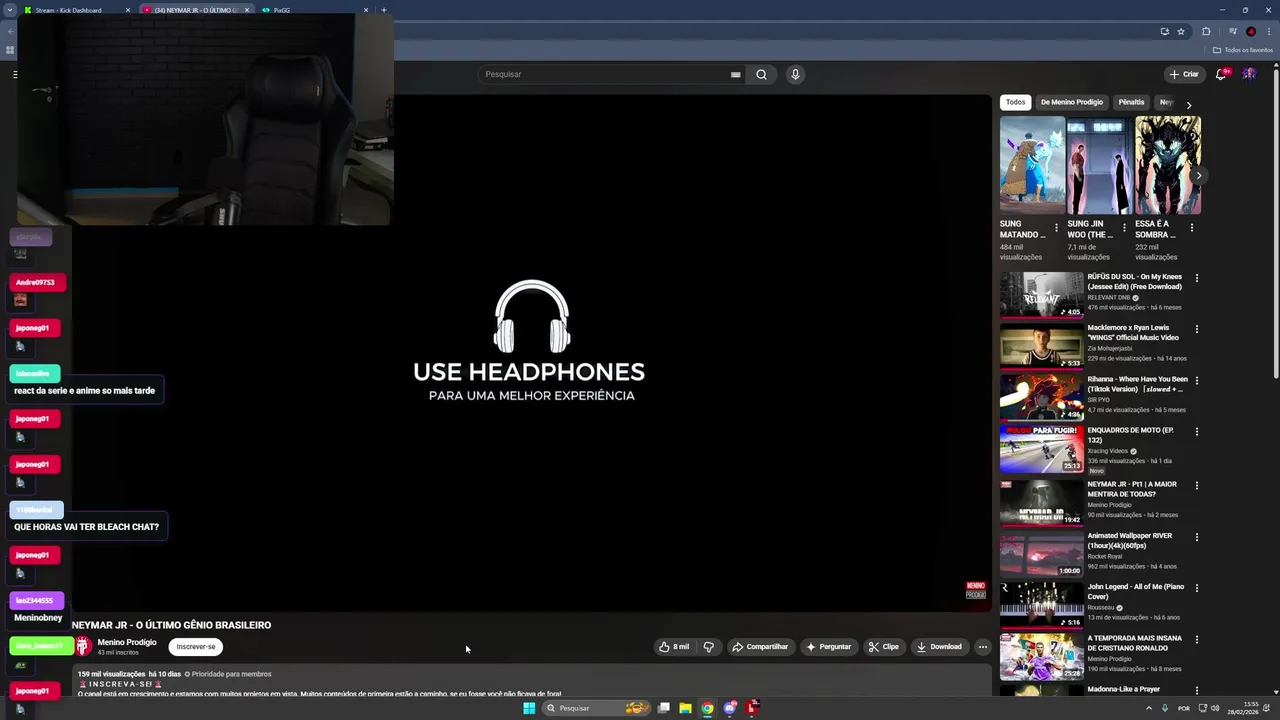Open YouTube notifications bell
The width and height of the screenshot is (1280, 720).
(x=1221, y=74)
